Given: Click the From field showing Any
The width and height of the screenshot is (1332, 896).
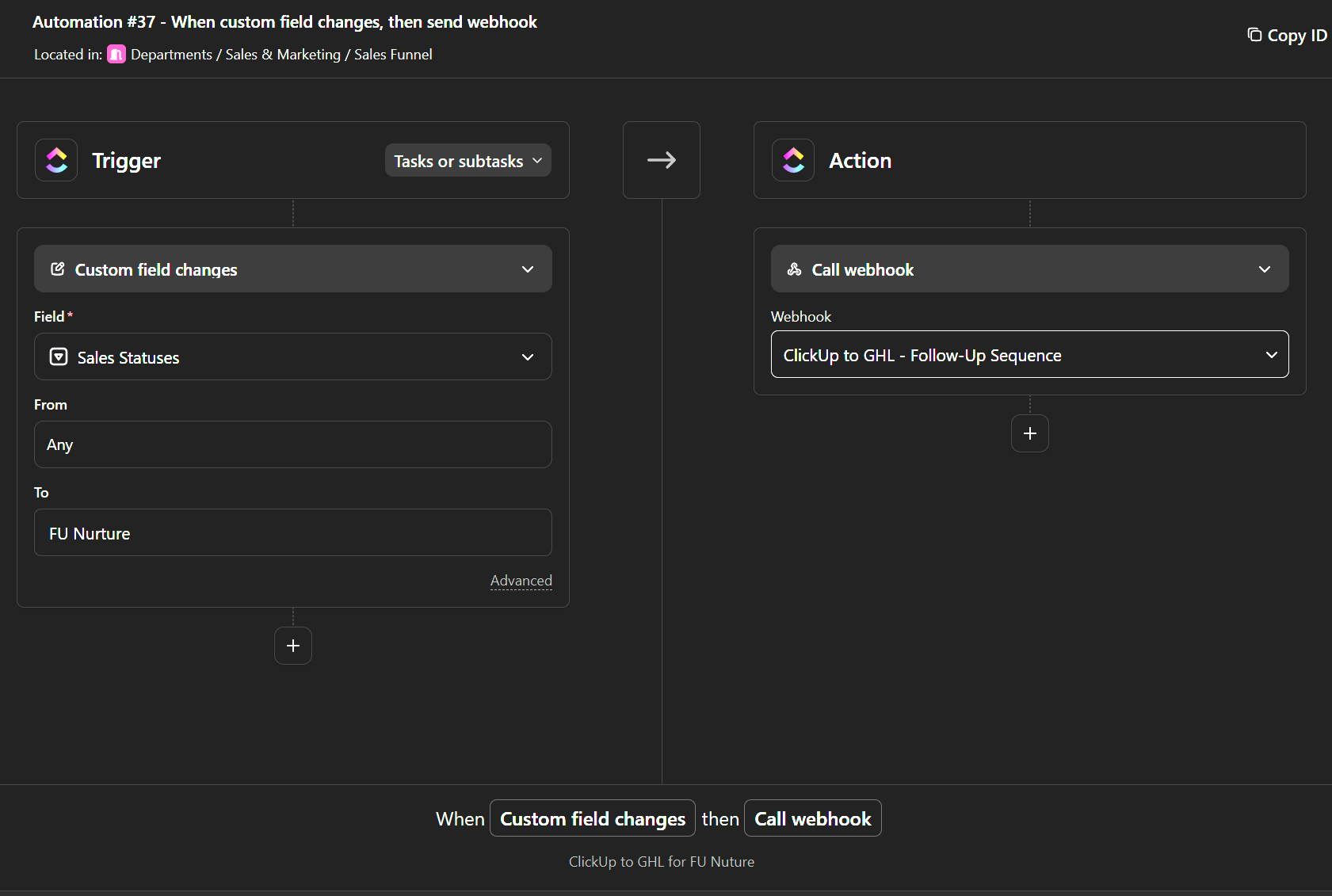Looking at the screenshot, I should (293, 444).
